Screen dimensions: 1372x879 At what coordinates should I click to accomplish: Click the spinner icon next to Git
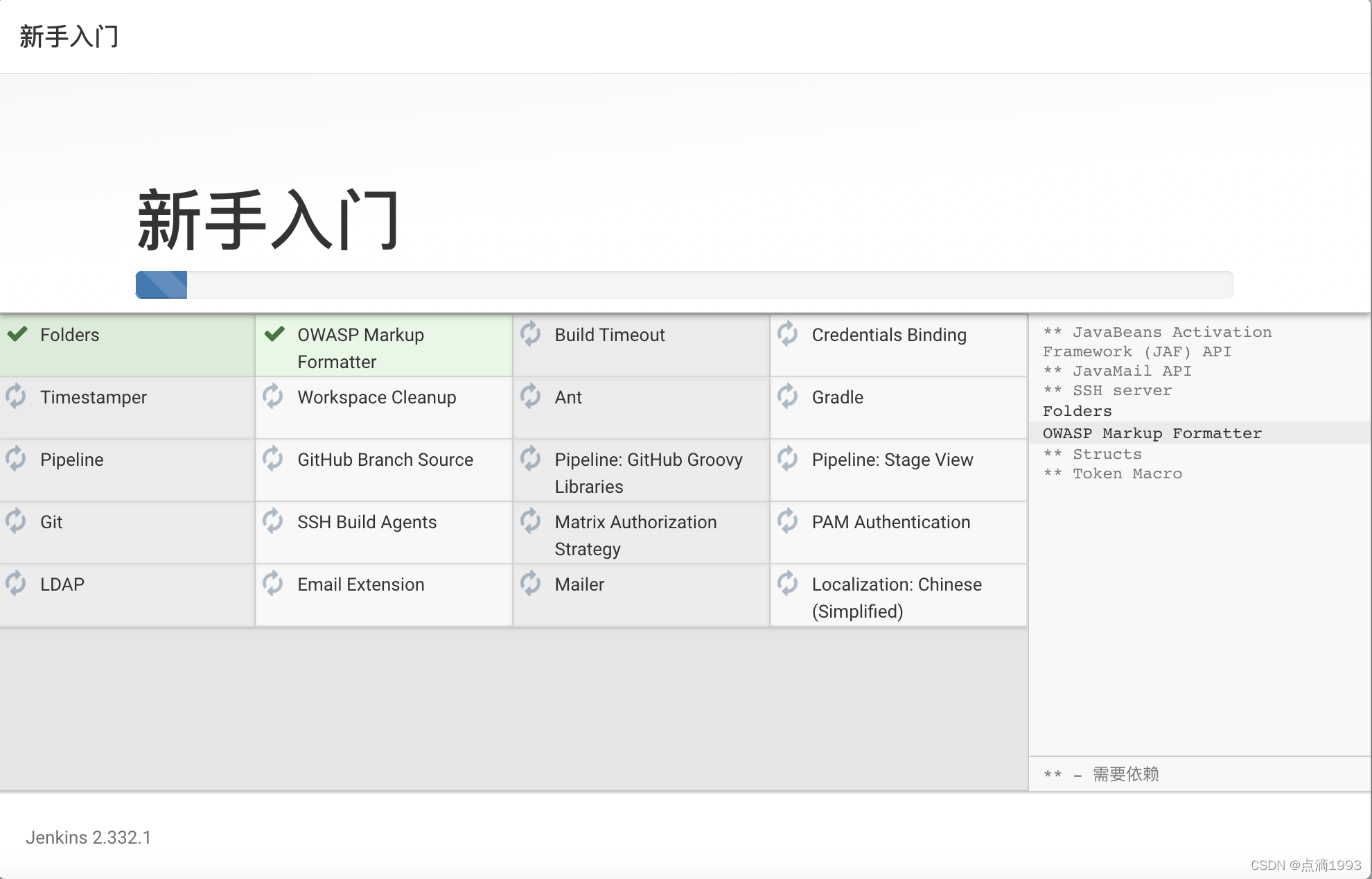(x=16, y=521)
